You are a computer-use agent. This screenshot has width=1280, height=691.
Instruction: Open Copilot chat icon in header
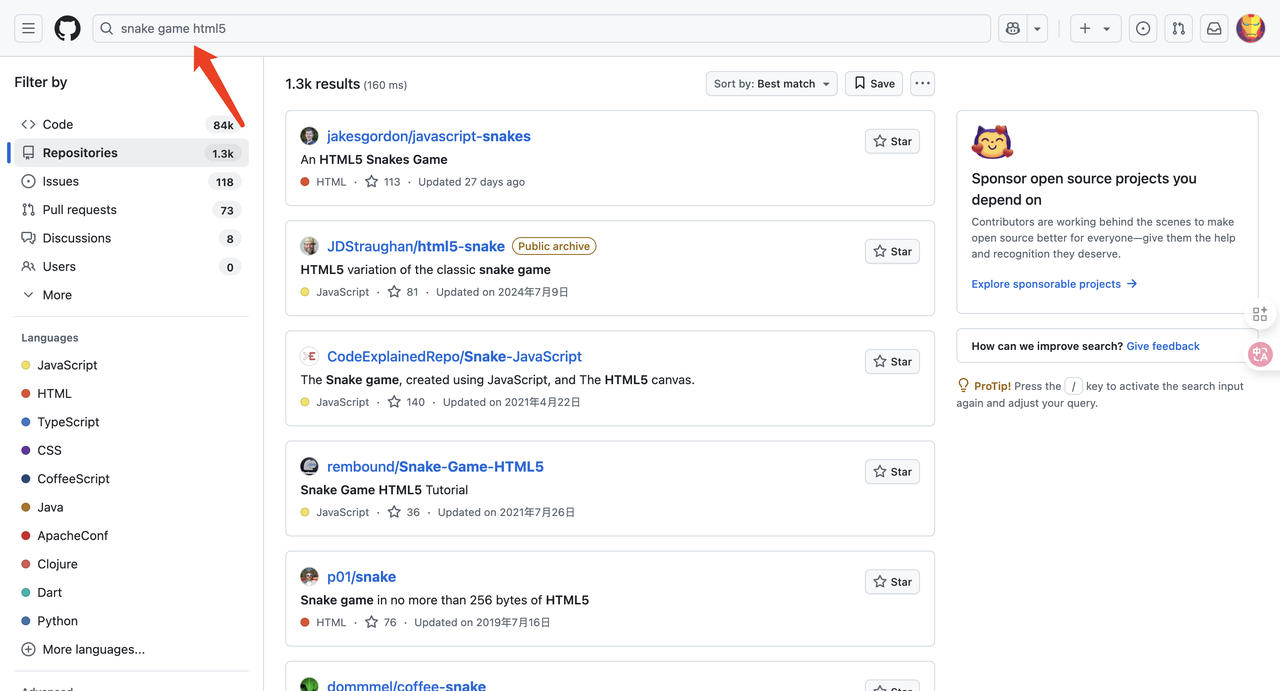[1013, 29]
